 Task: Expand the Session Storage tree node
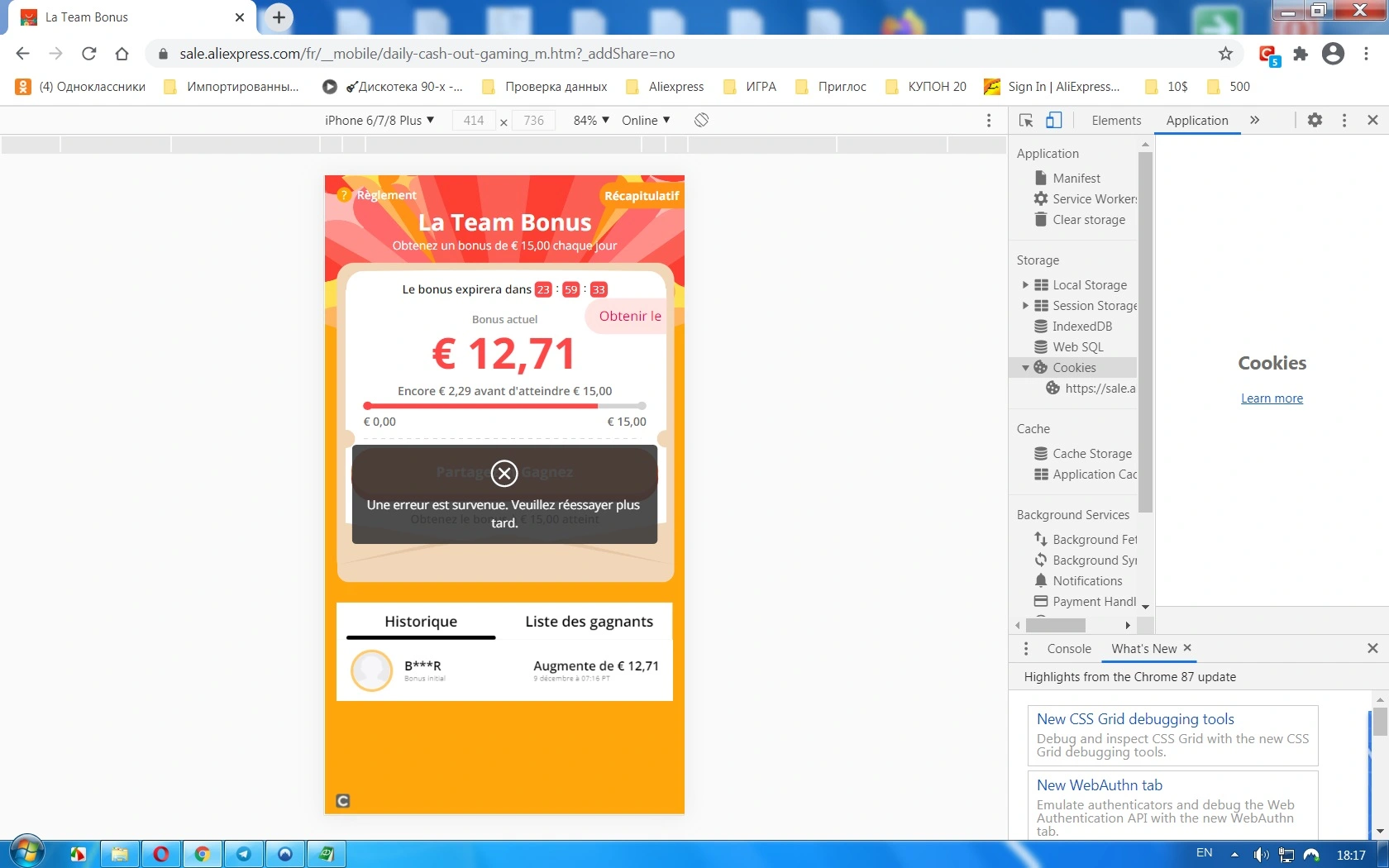(x=1025, y=306)
